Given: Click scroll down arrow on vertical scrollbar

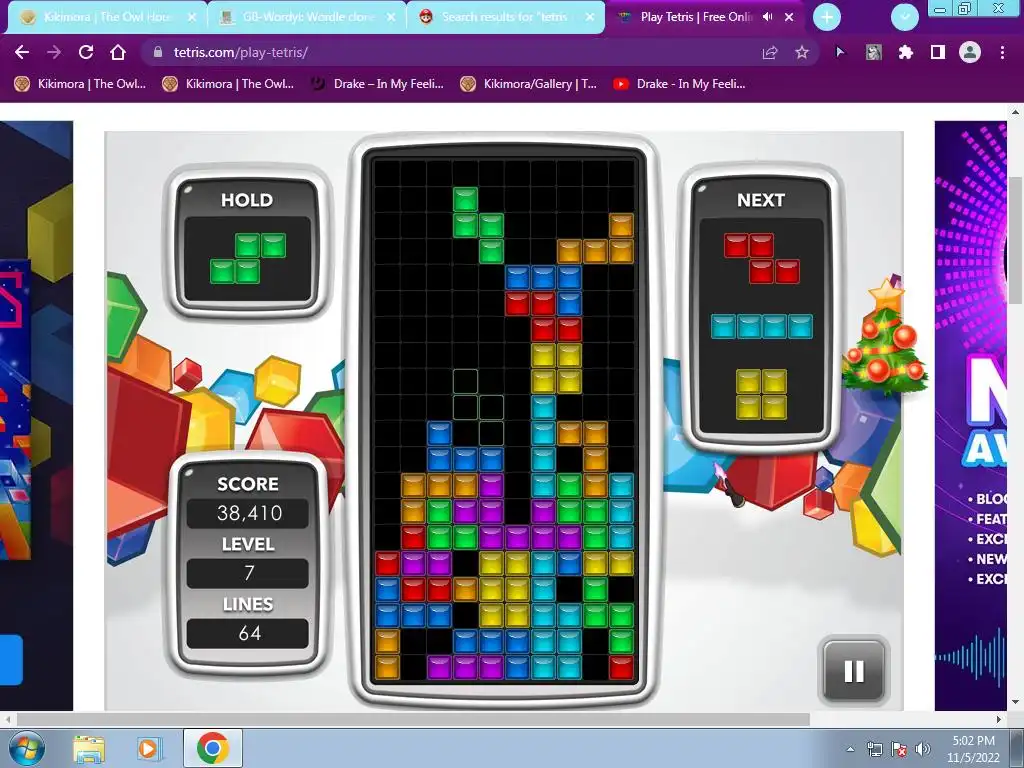Looking at the screenshot, I should [x=1016, y=703].
